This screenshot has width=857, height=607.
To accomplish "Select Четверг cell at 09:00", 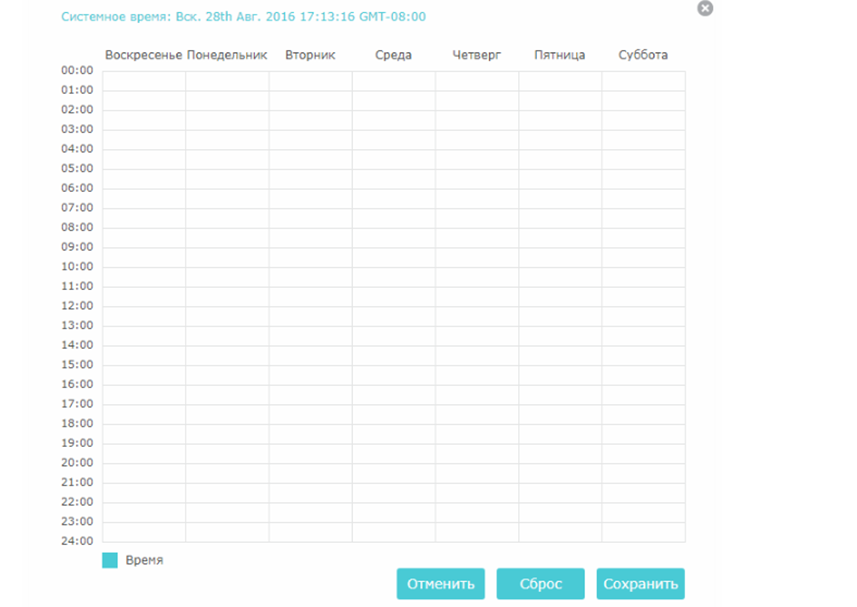I will 477,258.
